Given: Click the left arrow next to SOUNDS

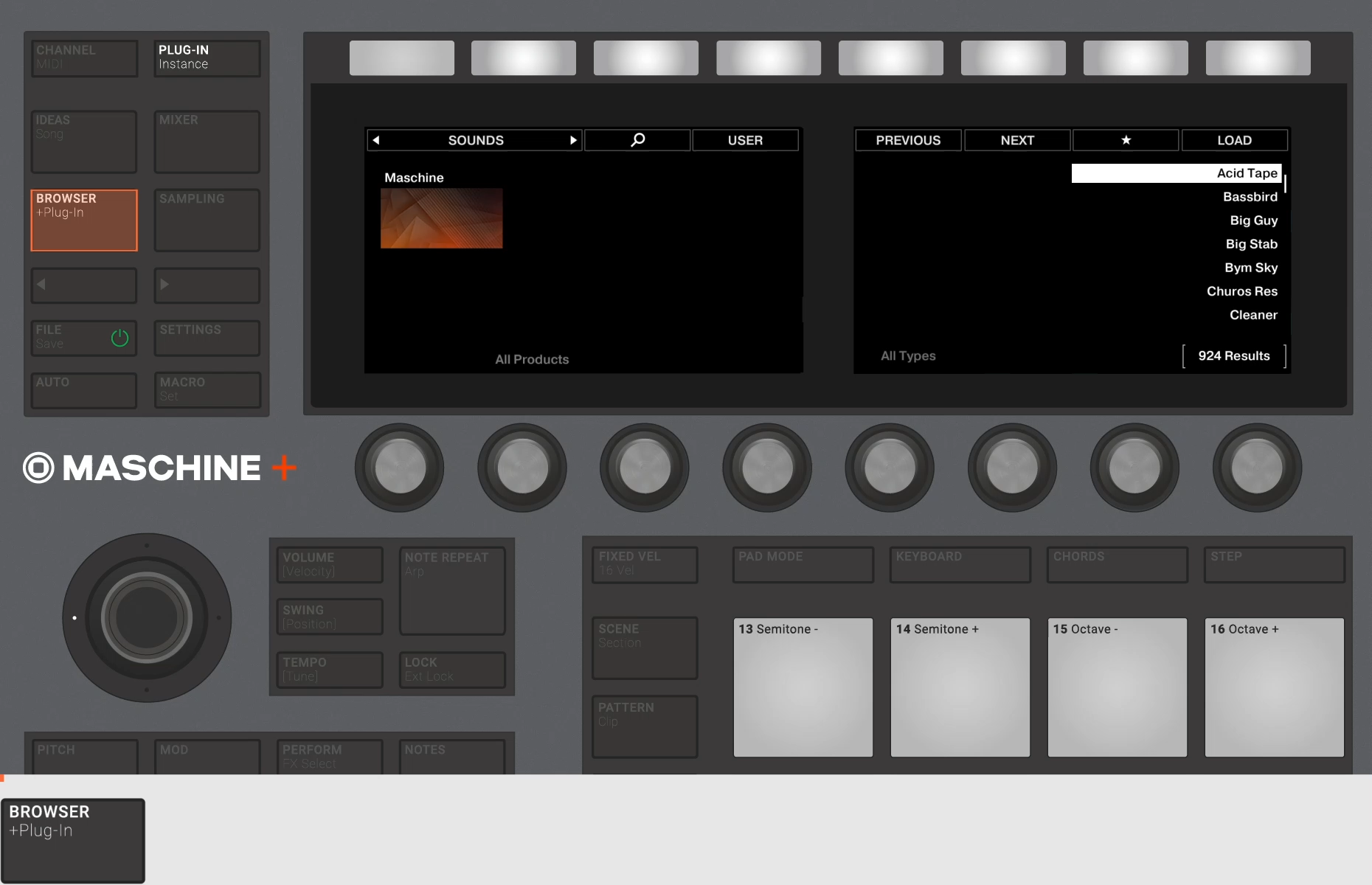Looking at the screenshot, I should pyautogui.click(x=376, y=140).
